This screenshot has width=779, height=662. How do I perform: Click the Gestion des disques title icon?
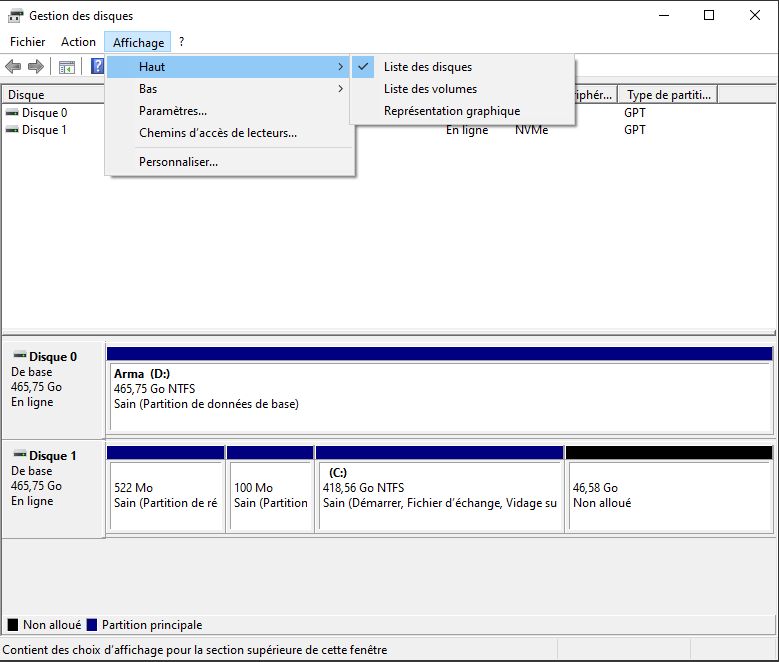coord(15,16)
